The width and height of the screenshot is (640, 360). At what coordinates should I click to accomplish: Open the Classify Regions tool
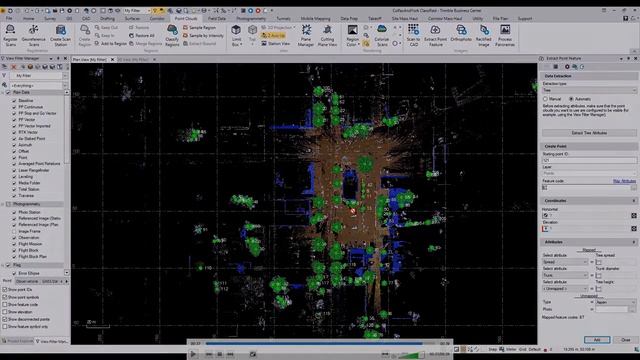point(172,36)
